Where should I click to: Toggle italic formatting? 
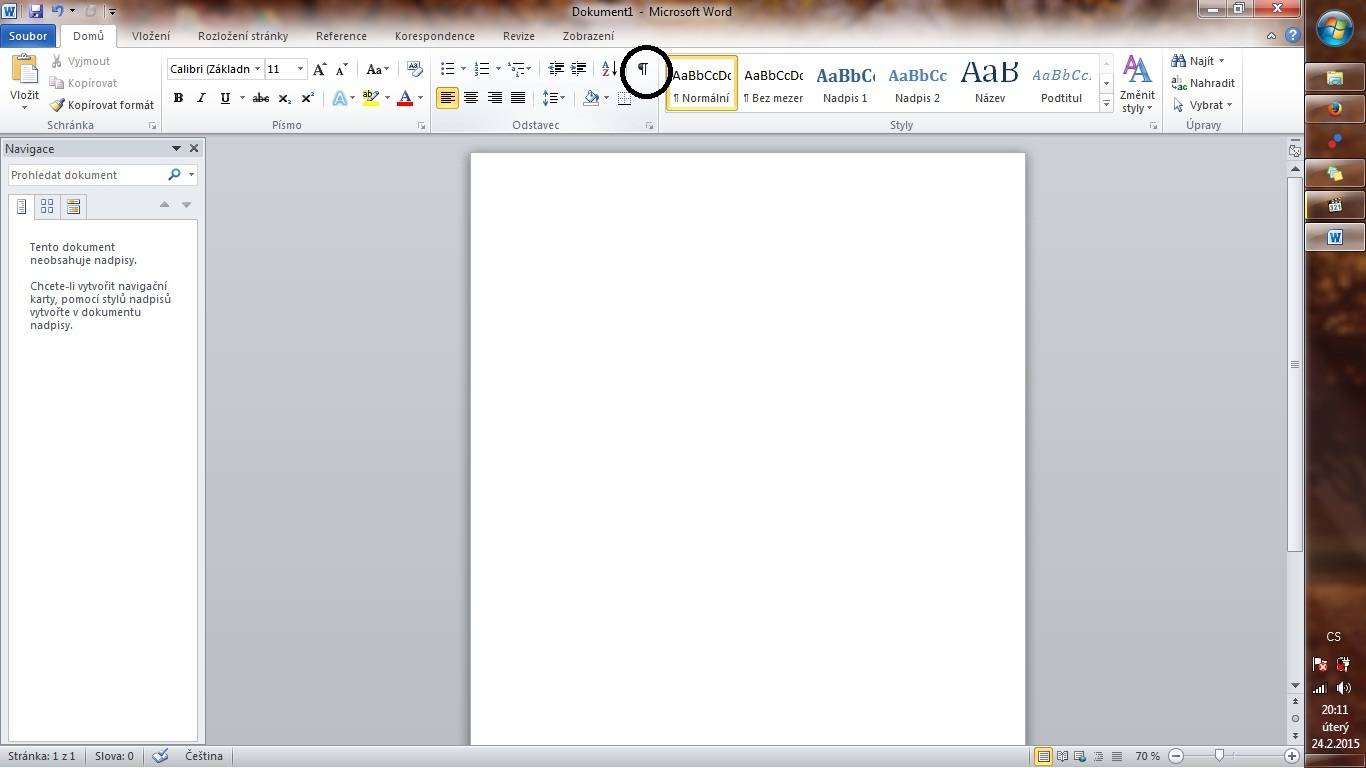coord(201,98)
